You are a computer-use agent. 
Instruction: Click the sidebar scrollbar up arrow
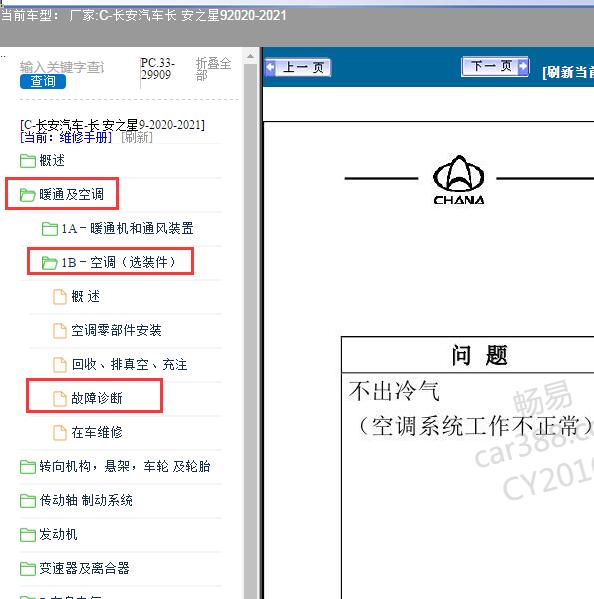click(251, 56)
